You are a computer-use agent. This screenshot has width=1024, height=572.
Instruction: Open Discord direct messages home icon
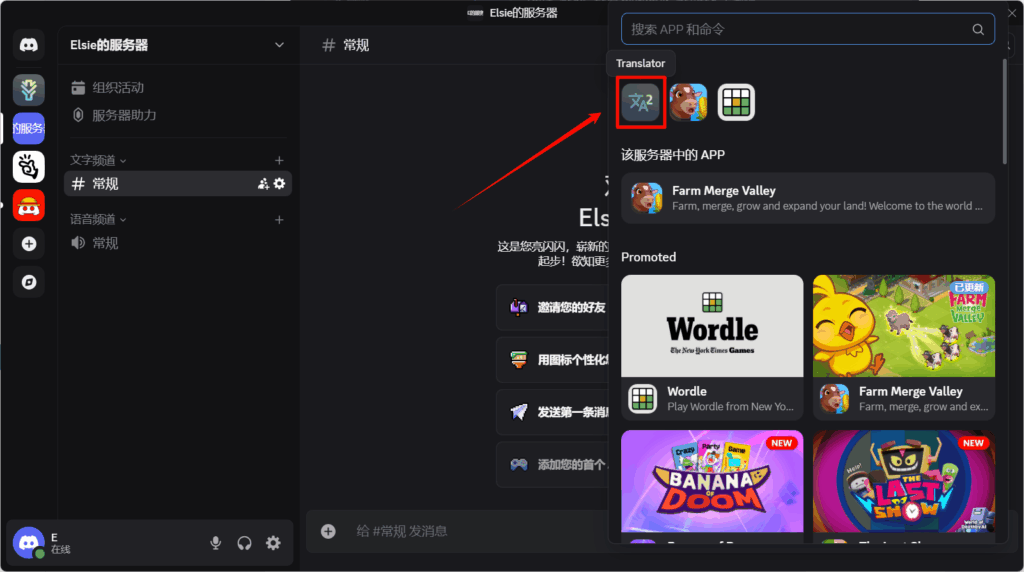pos(28,45)
